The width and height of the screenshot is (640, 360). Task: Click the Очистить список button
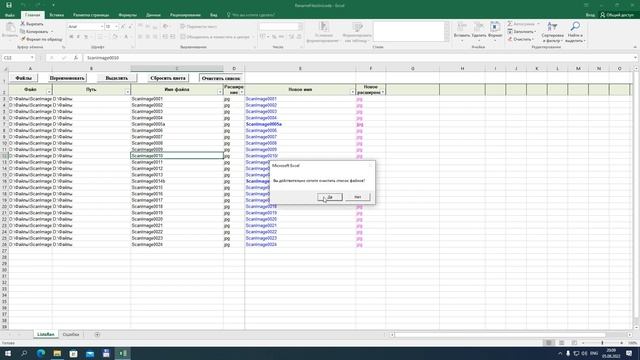[221, 78]
